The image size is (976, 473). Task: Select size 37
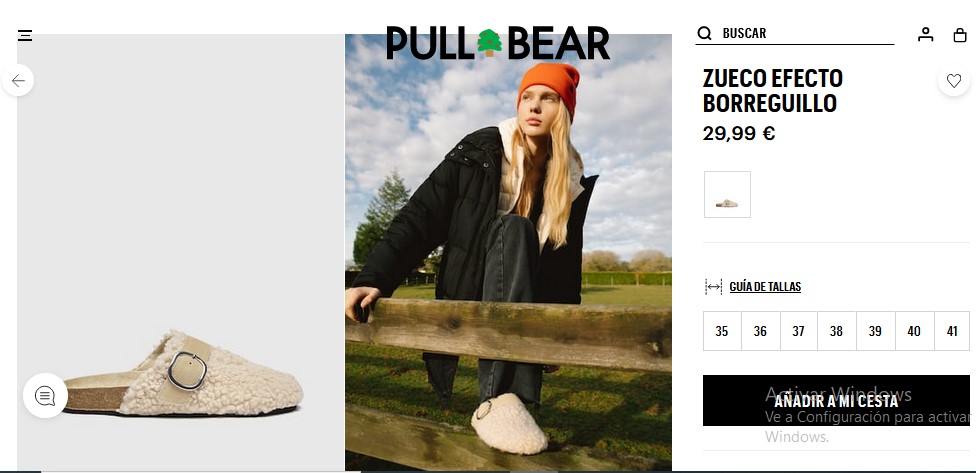799,331
